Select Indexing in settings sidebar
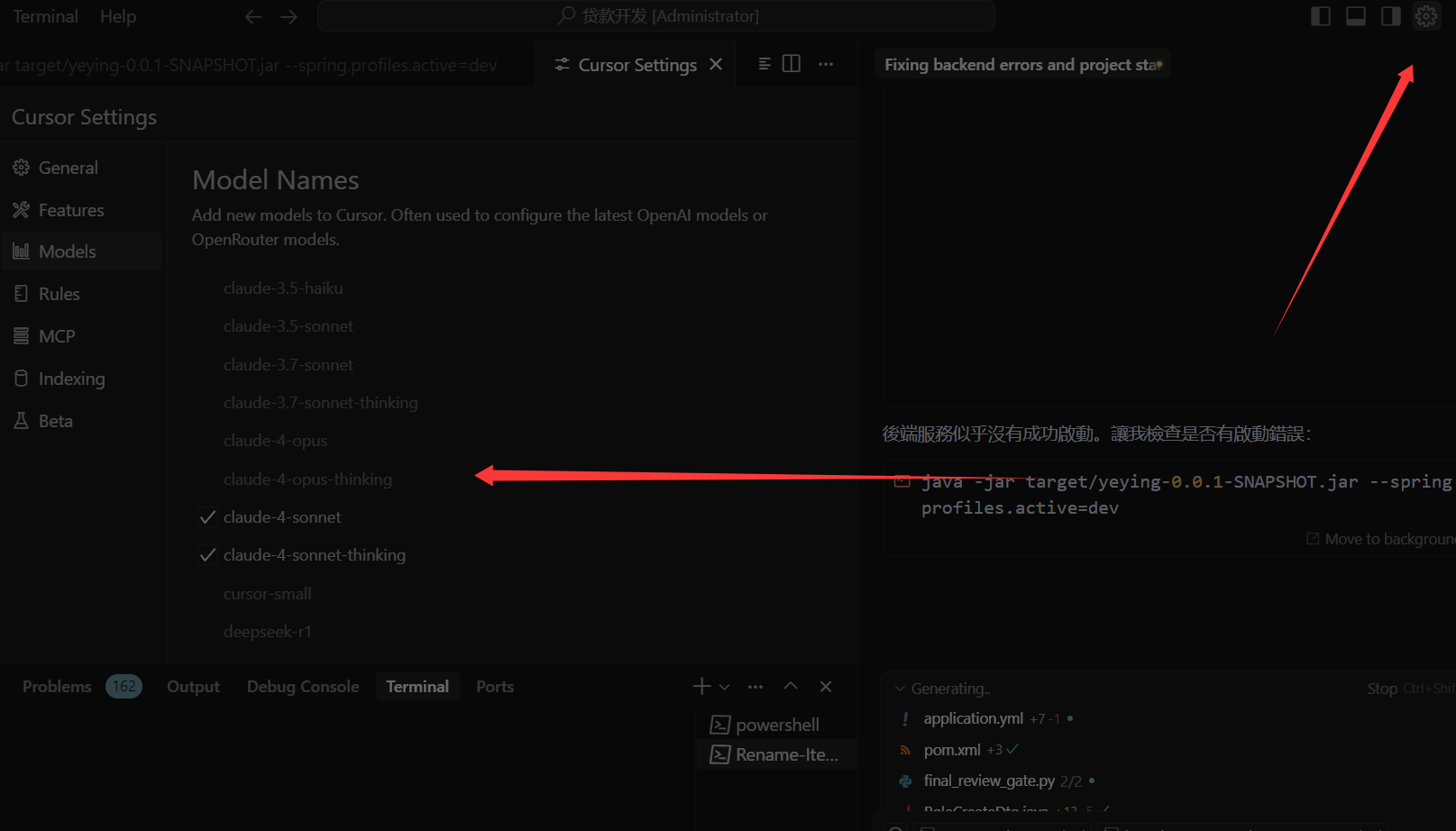1456x831 pixels. click(x=71, y=379)
